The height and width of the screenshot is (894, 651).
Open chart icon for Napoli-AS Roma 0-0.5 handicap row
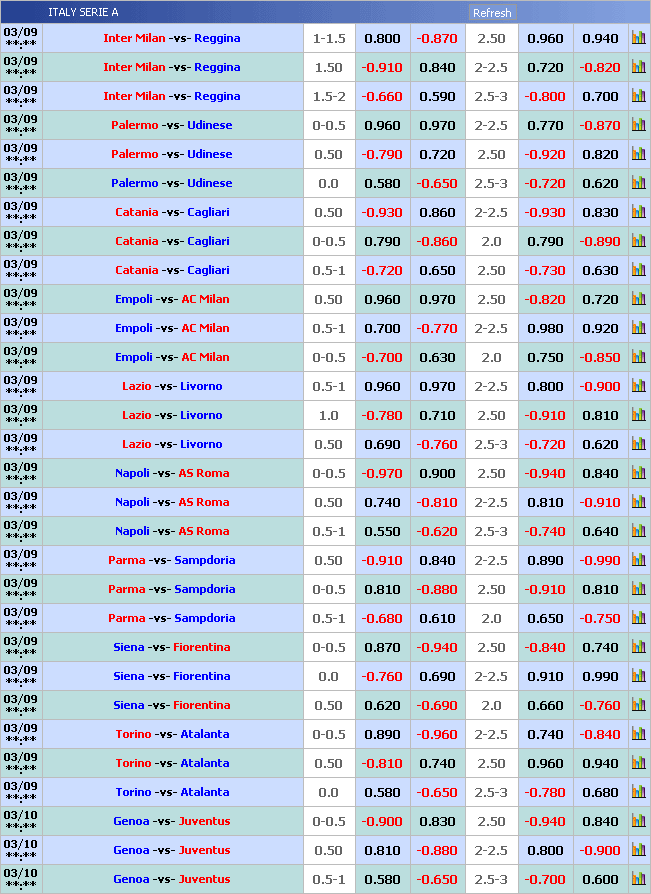[x=638, y=472]
